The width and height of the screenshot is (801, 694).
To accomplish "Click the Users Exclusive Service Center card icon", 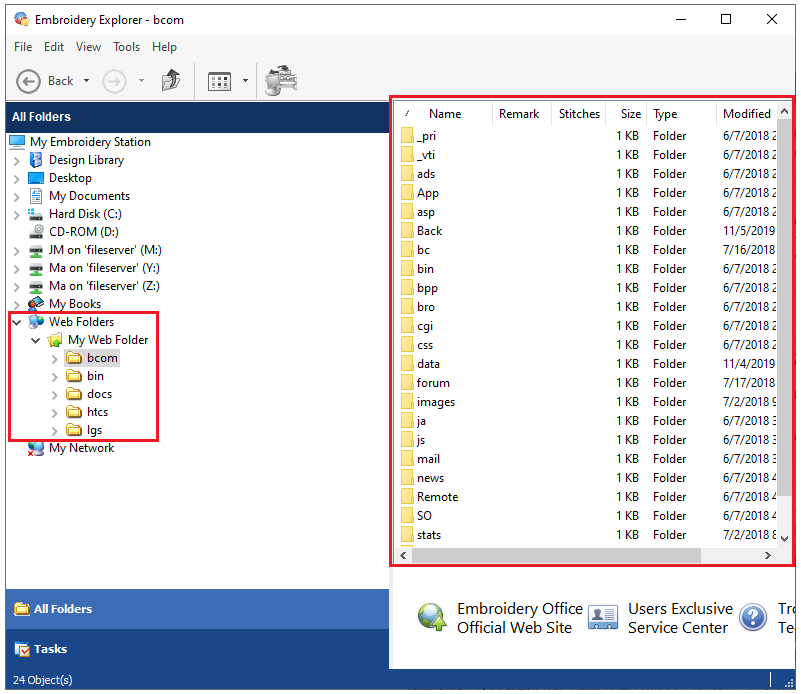I will click(x=603, y=617).
